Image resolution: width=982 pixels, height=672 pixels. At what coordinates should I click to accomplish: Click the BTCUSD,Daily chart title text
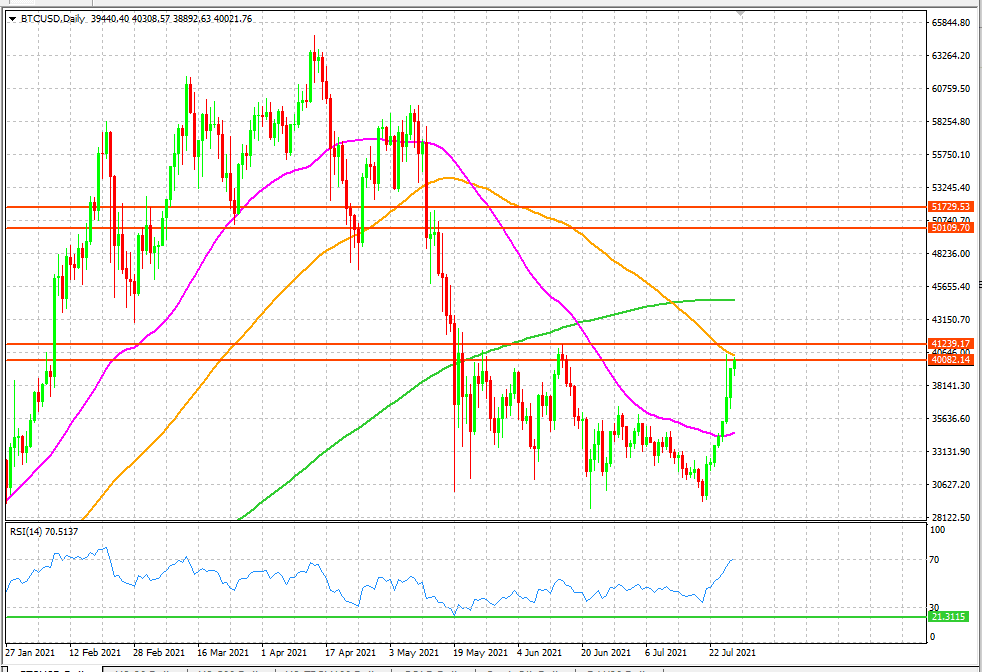point(50,17)
